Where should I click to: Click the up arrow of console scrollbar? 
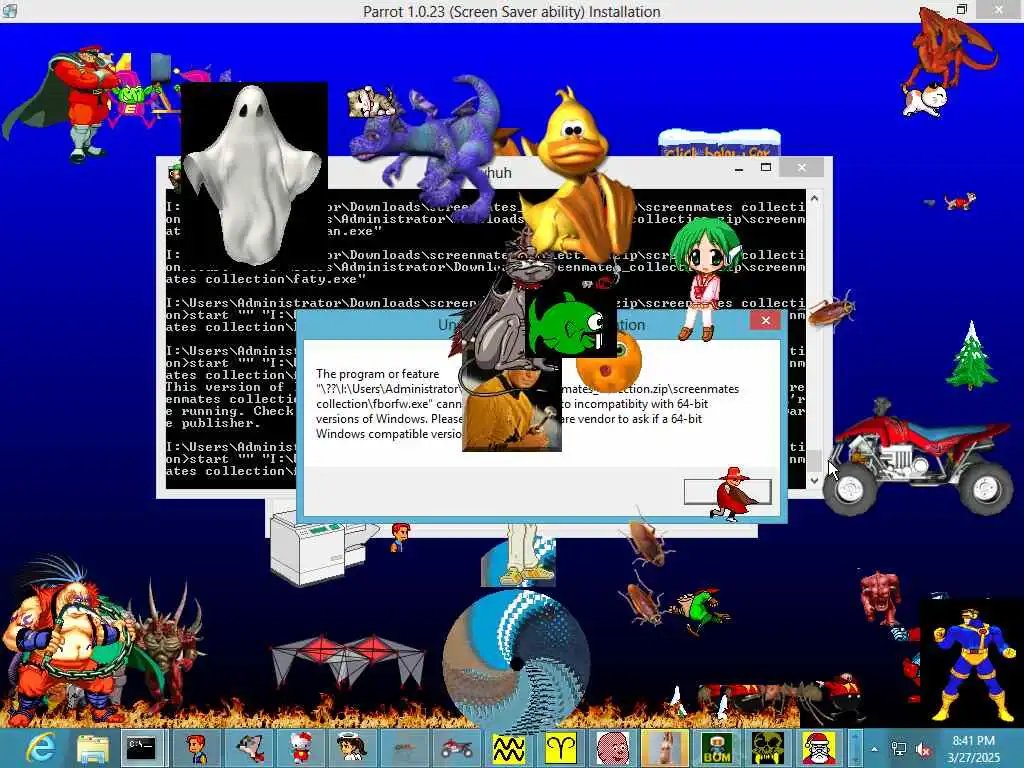click(814, 198)
